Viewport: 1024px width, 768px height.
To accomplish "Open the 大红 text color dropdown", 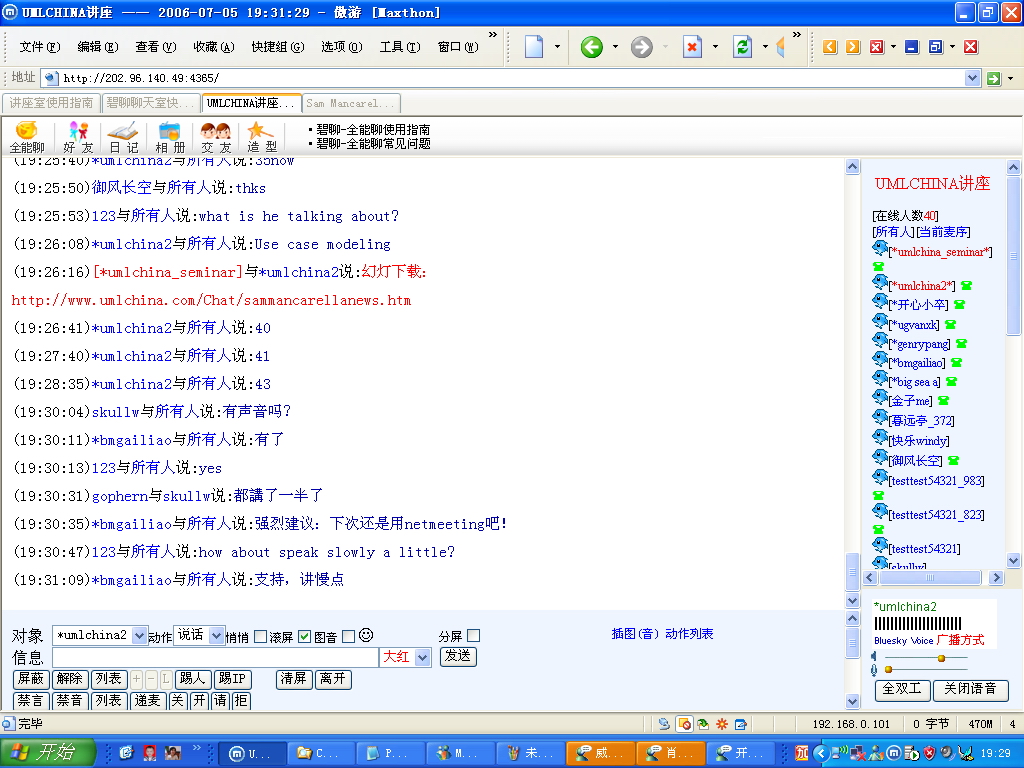I will (x=423, y=657).
